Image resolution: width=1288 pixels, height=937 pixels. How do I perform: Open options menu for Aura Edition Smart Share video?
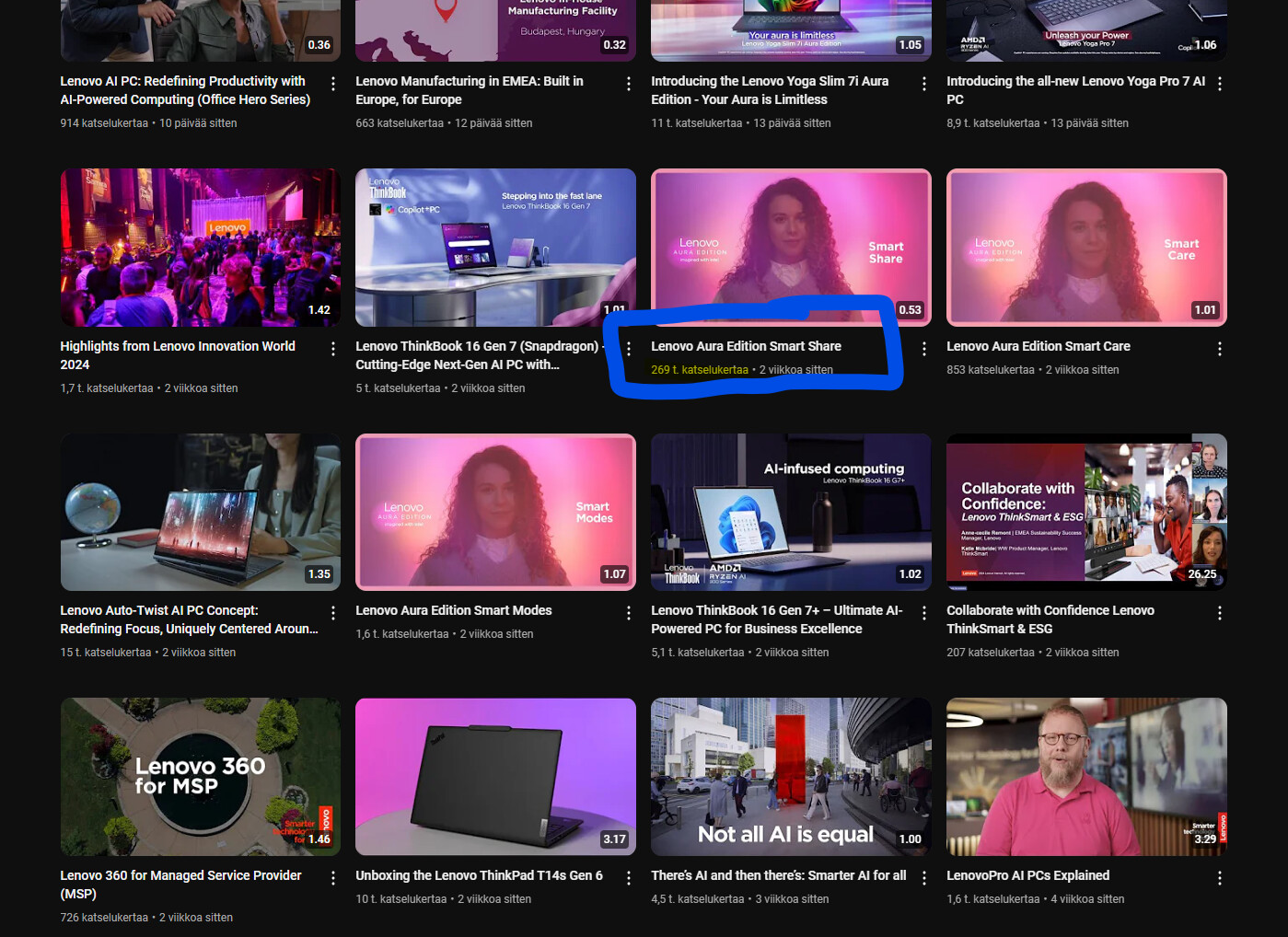[924, 349]
